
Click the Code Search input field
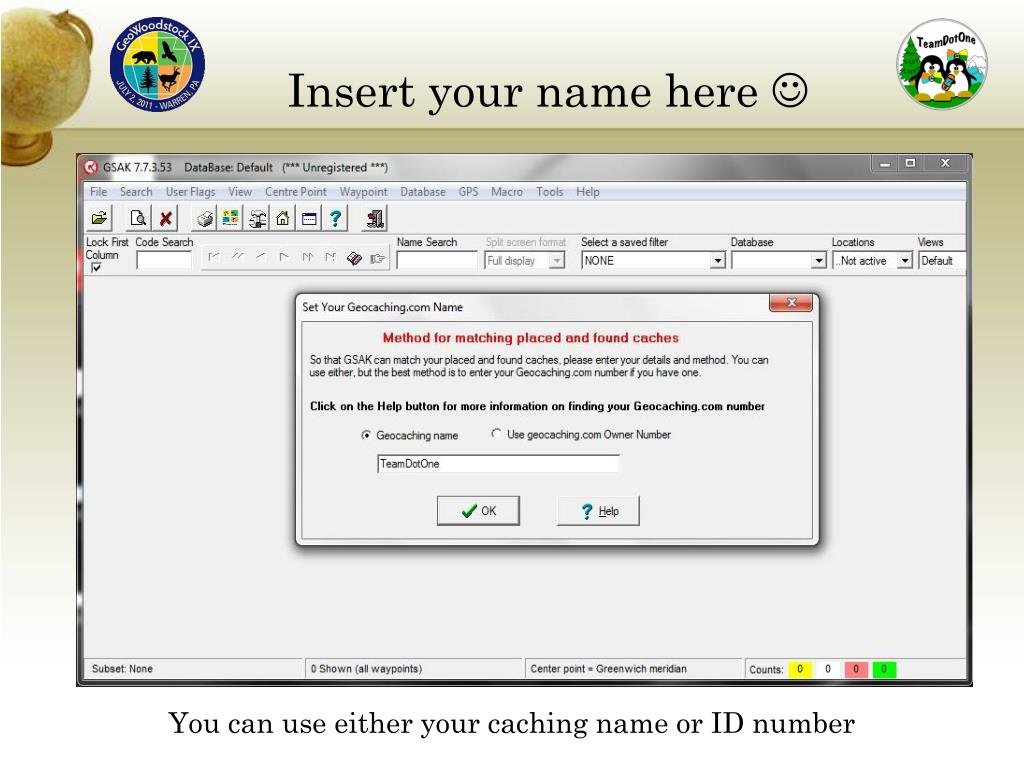pyautogui.click(x=164, y=261)
